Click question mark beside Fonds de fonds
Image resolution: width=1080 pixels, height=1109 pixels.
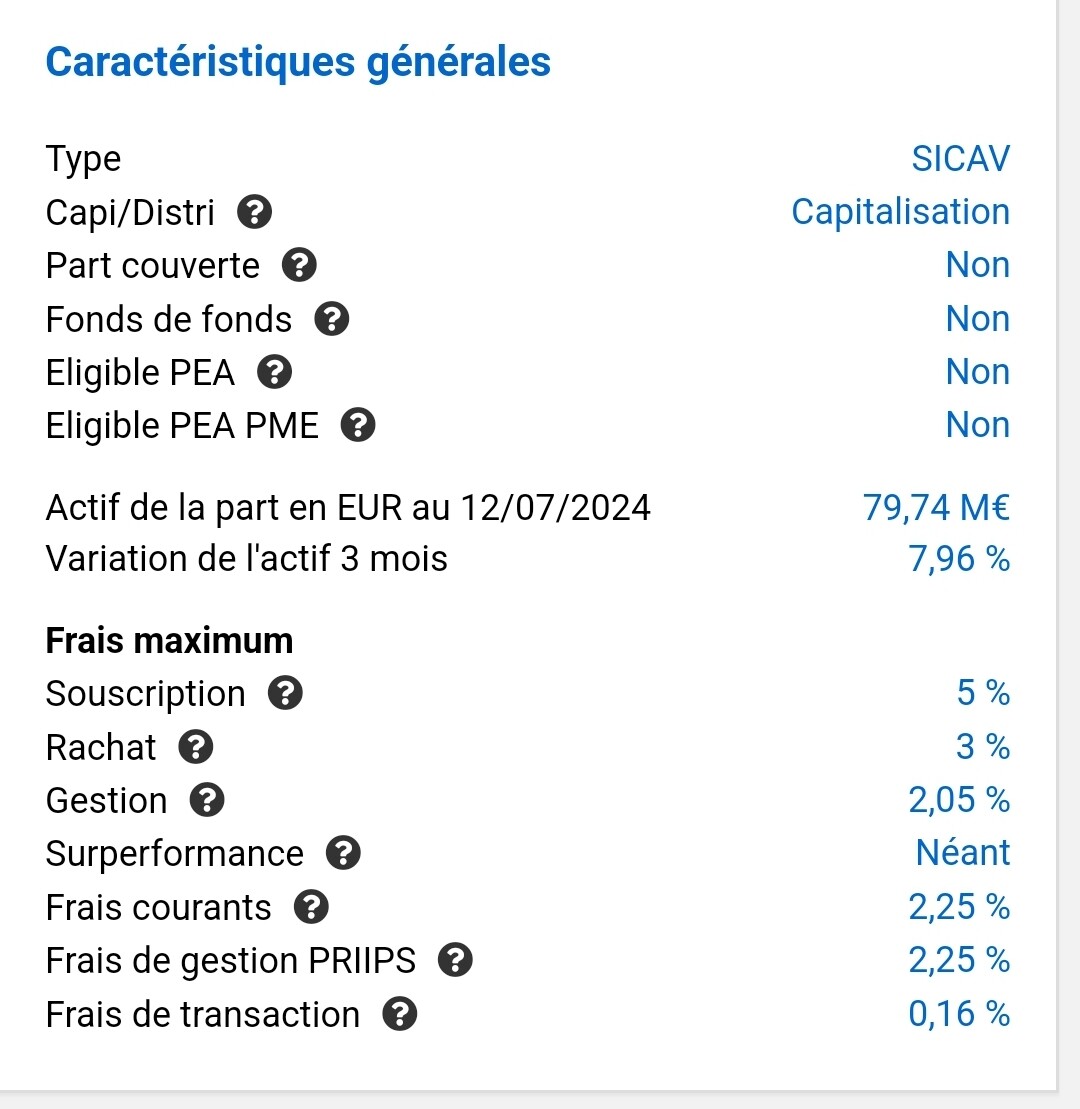click(x=332, y=319)
